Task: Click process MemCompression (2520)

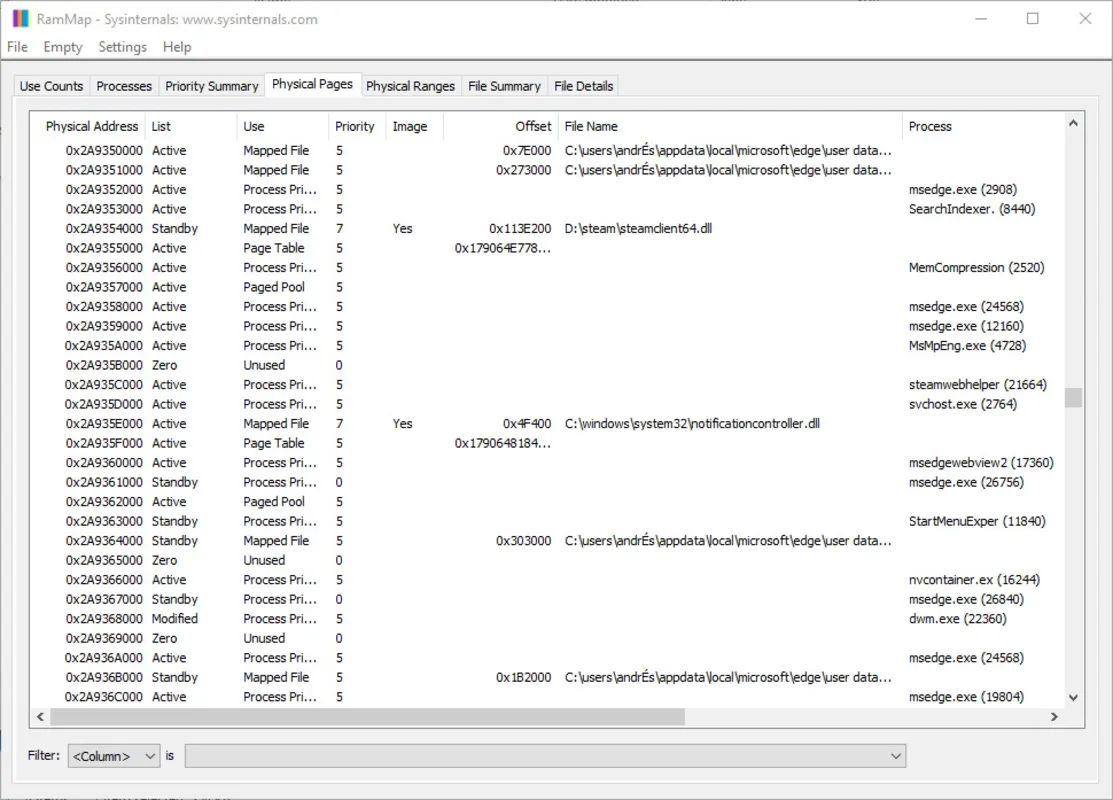Action: [x=977, y=268]
